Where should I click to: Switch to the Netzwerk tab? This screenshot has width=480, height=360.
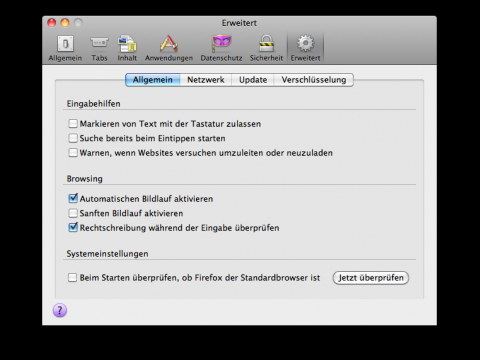point(206,80)
